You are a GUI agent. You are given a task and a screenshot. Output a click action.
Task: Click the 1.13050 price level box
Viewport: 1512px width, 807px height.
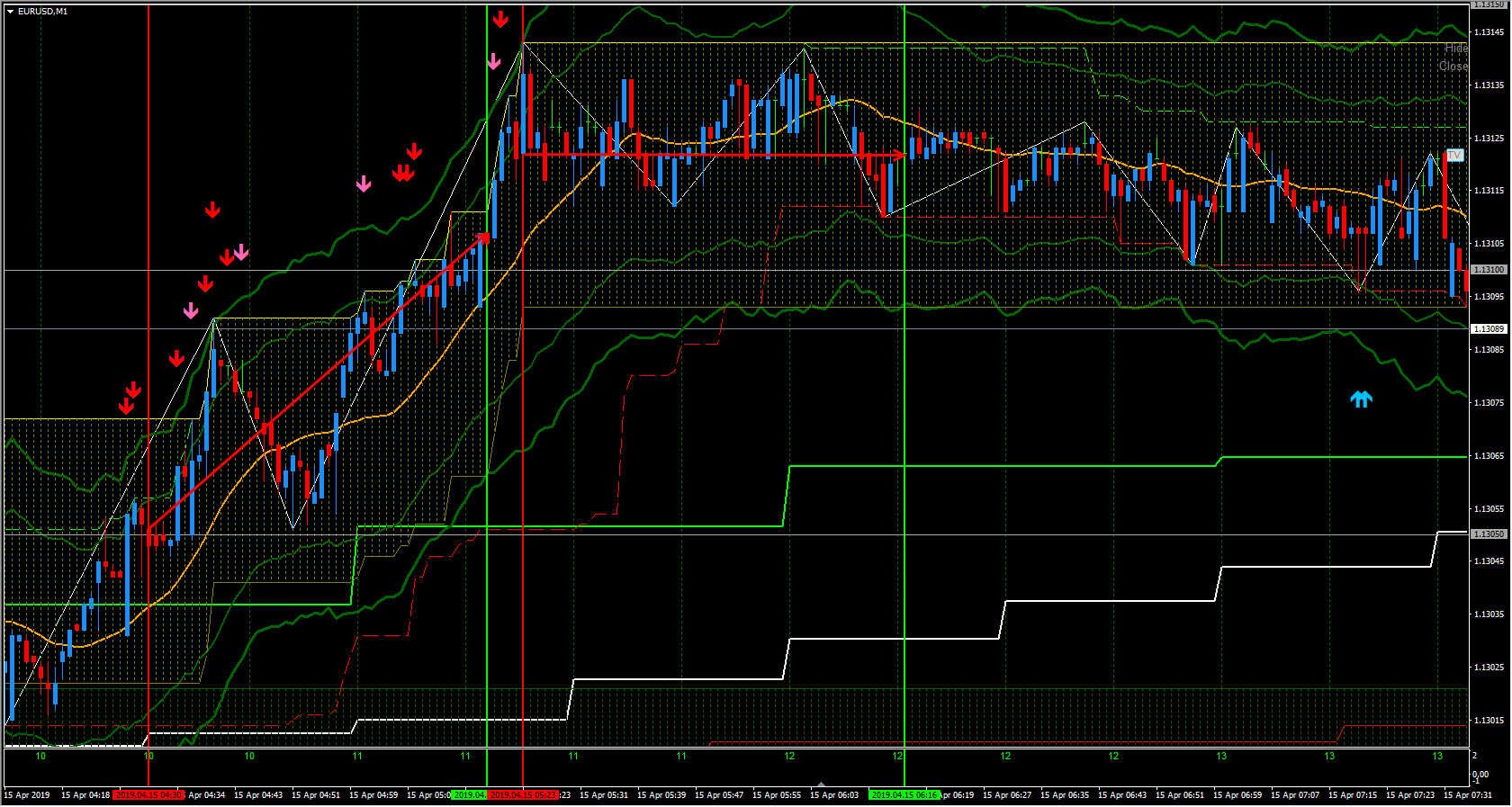pos(1489,534)
